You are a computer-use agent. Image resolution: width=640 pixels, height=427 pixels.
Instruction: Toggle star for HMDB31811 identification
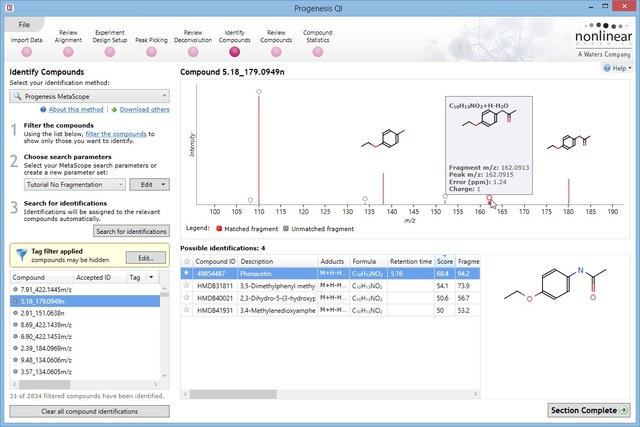[187, 285]
